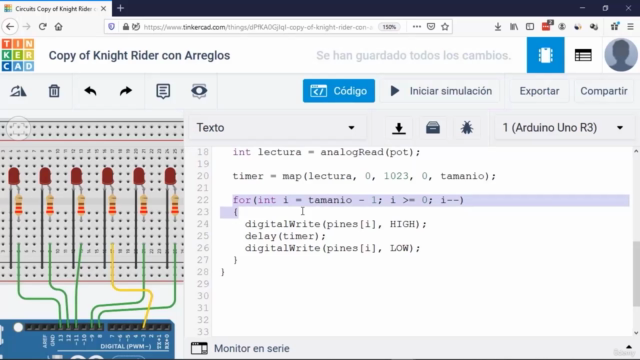Viewport: 640px width, 360px height.
Task: Open the debugger bug icon
Action: pyautogui.click(x=467, y=128)
